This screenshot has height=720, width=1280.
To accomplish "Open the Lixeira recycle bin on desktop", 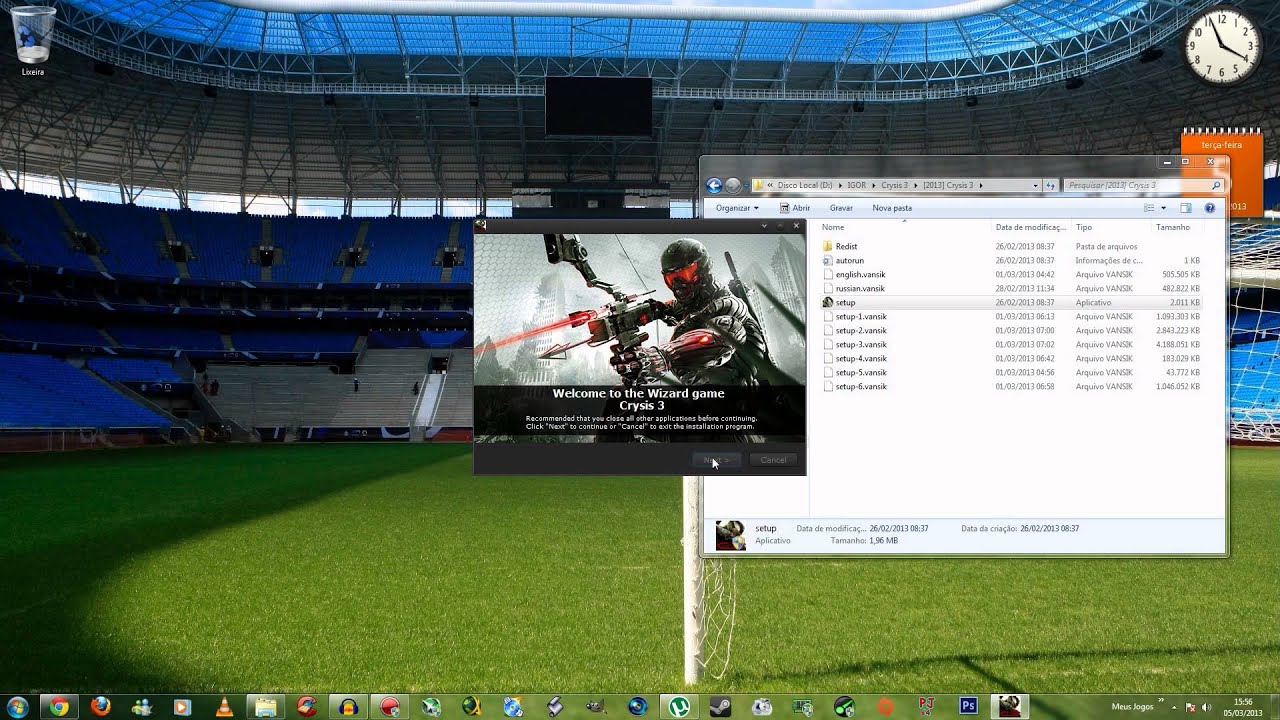I will [x=33, y=41].
